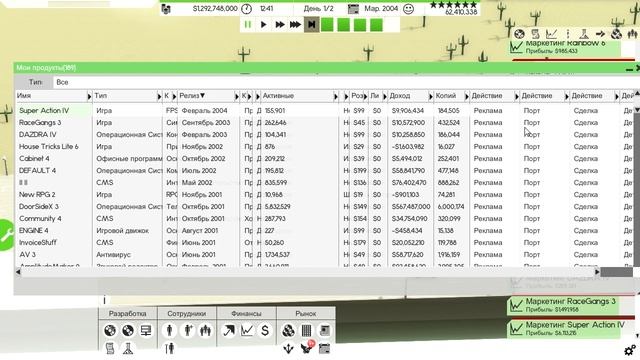Set double speed with two-arrow button
640x360 pixels.
[x=280, y=24]
